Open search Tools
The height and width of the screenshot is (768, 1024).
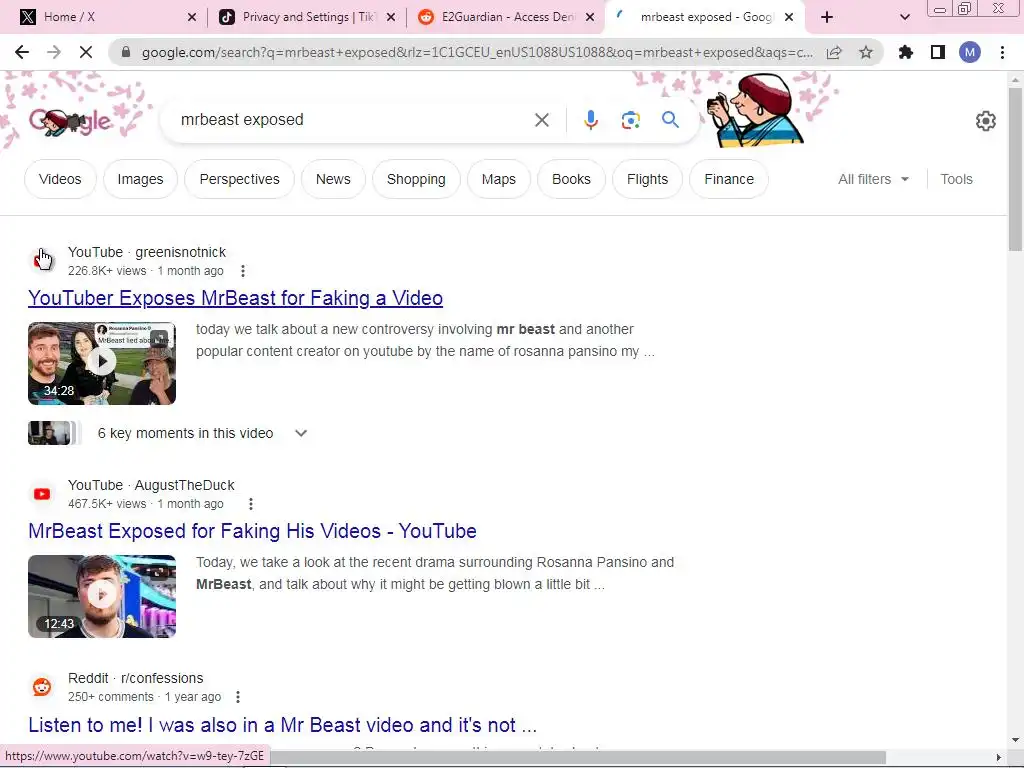tap(956, 179)
